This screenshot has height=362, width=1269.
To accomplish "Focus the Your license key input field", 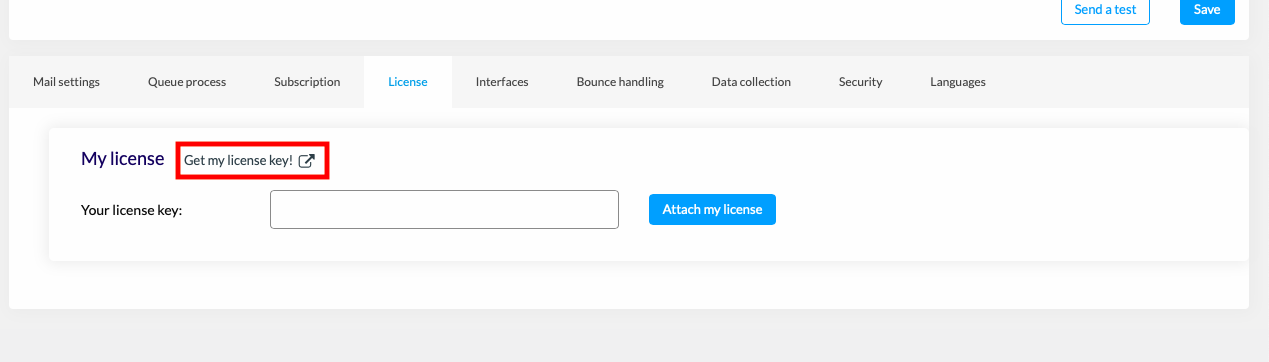I will coord(444,210).
